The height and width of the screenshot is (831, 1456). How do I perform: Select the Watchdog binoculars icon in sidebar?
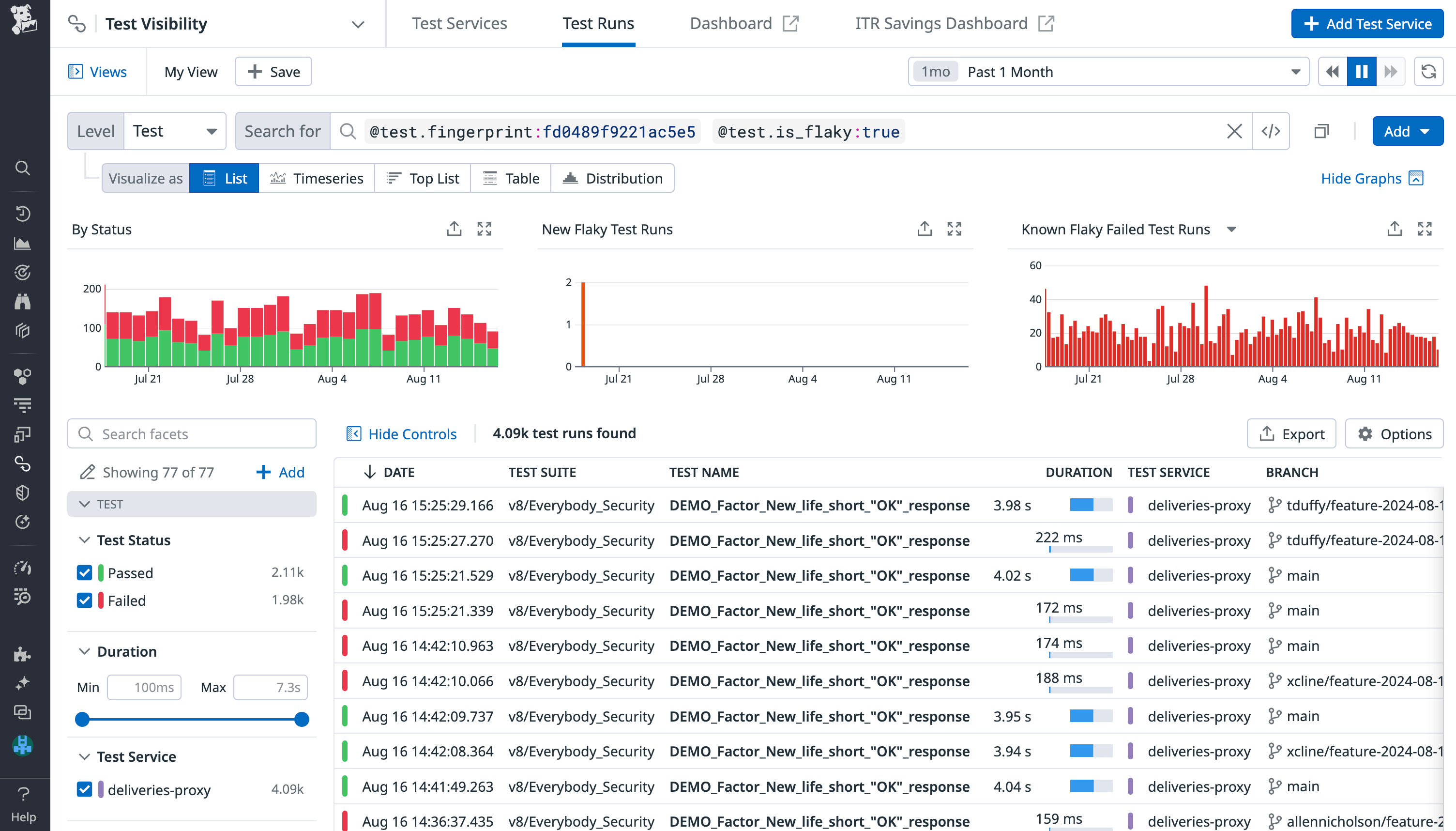(x=23, y=302)
